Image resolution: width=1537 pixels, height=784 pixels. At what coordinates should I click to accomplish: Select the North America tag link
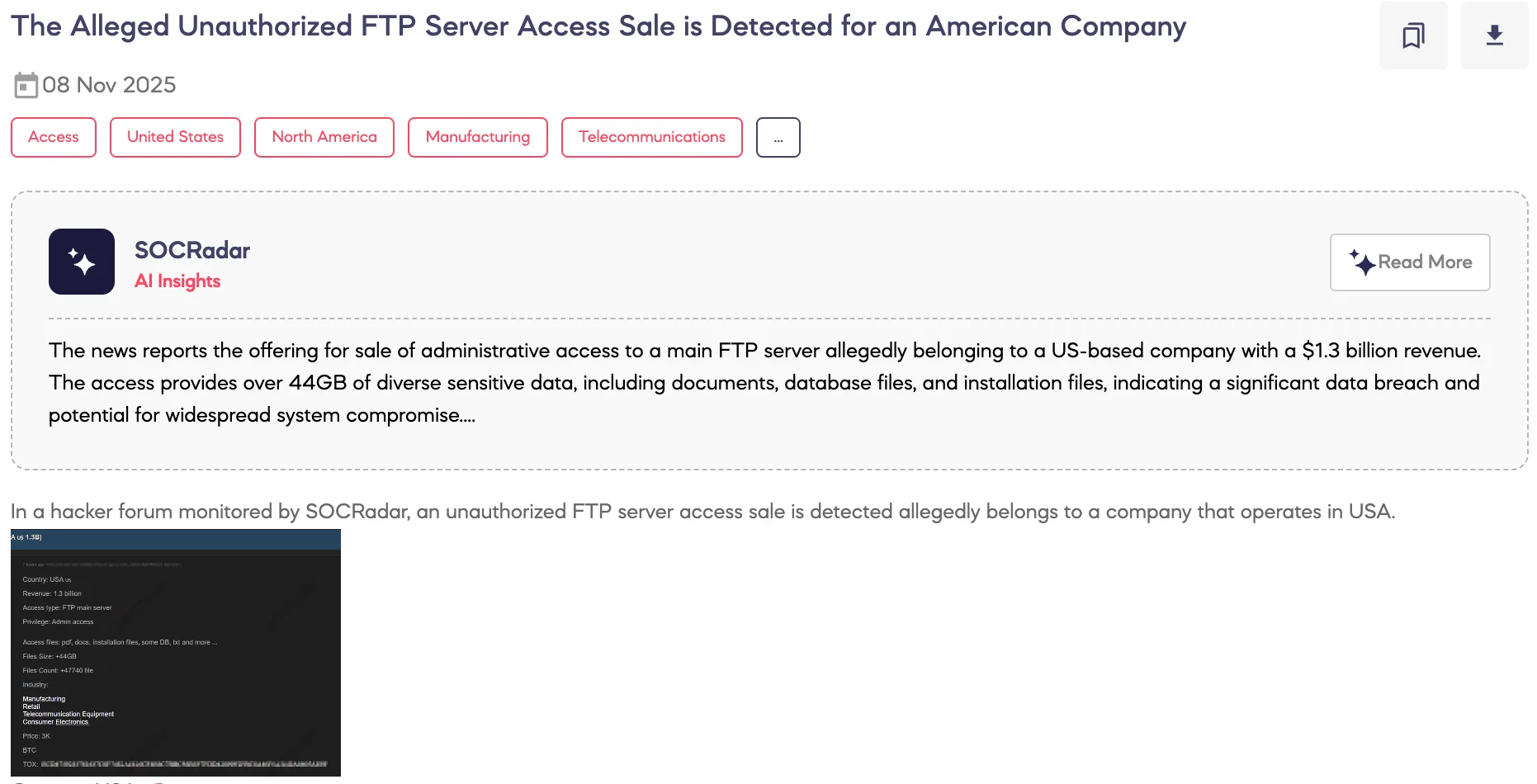[x=324, y=137]
